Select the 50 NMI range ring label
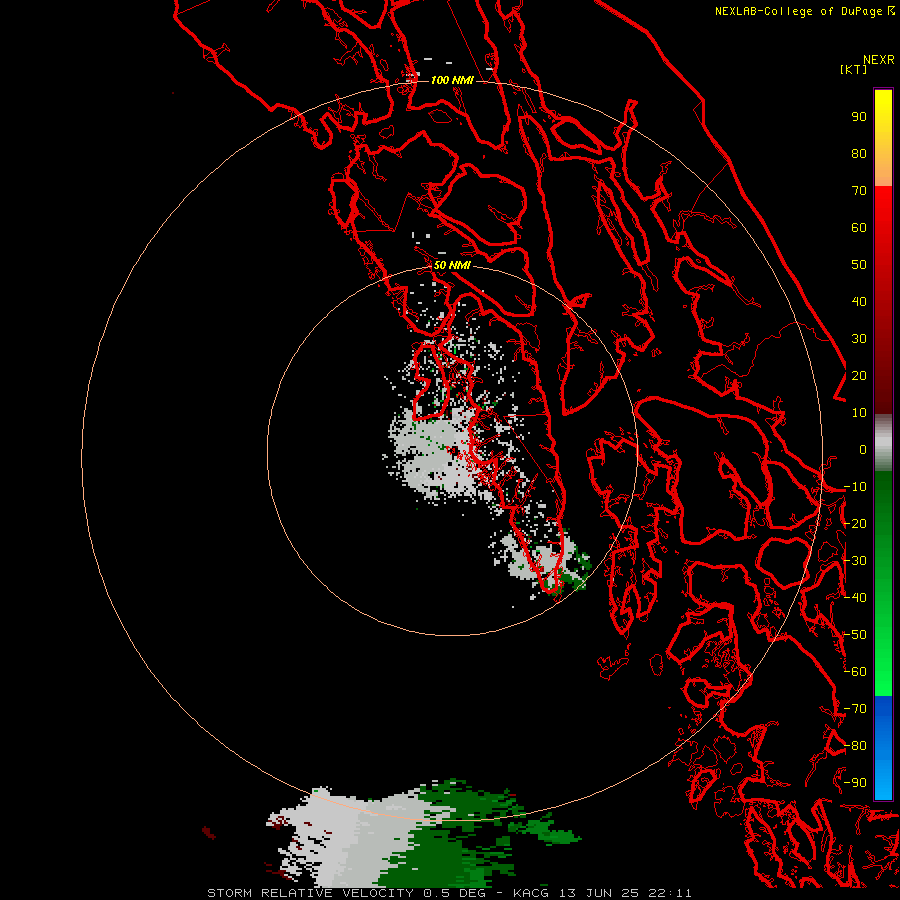The image size is (900, 900). point(452,265)
